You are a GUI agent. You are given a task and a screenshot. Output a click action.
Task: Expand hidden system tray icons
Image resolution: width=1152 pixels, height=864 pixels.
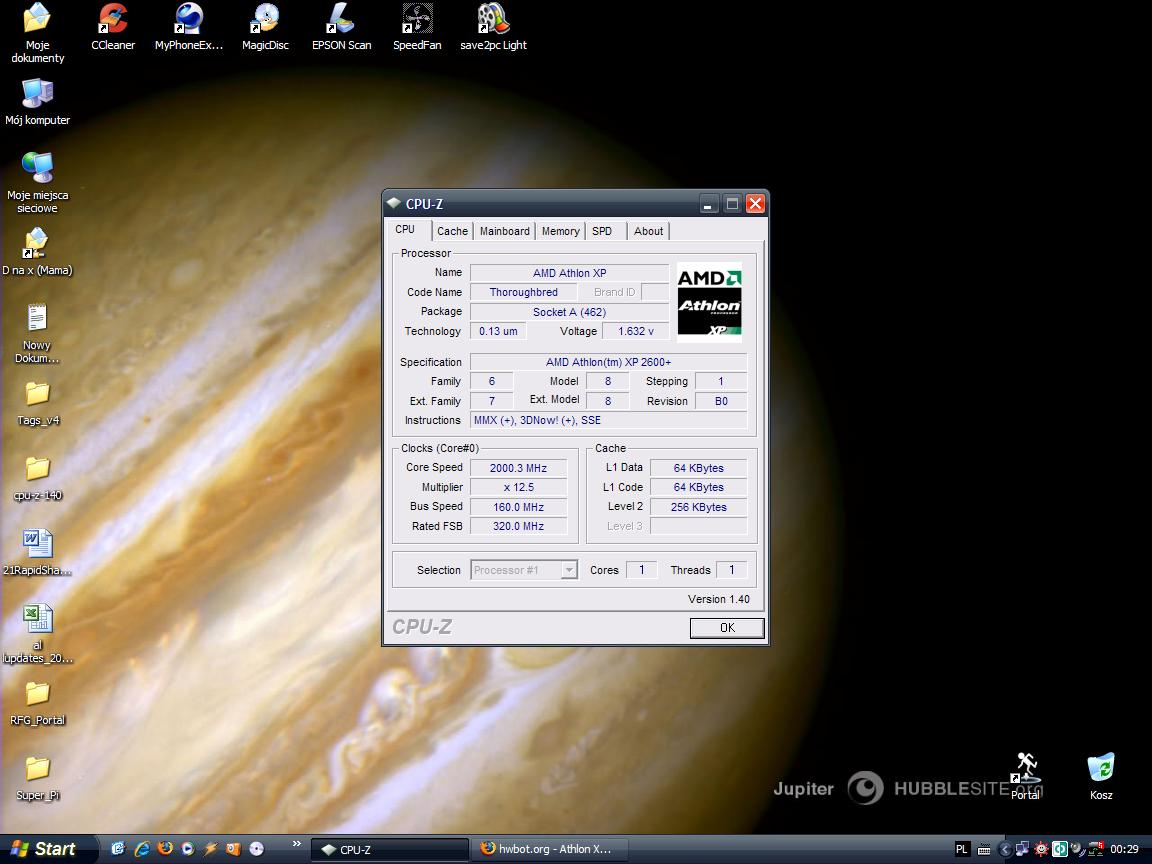tap(1004, 849)
